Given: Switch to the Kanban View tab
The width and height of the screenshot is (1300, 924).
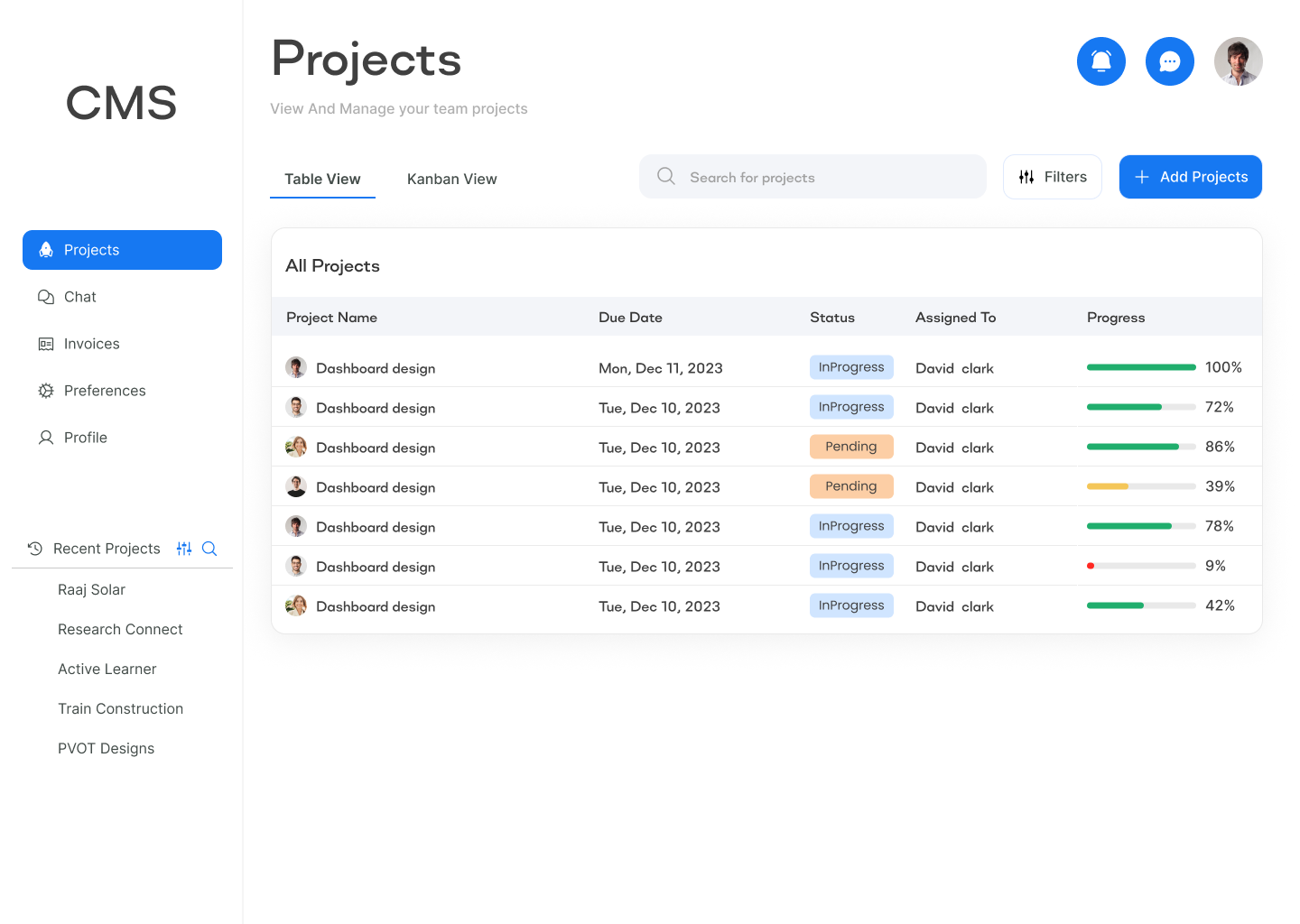Looking at the screenshot, I should click(451, 179).
